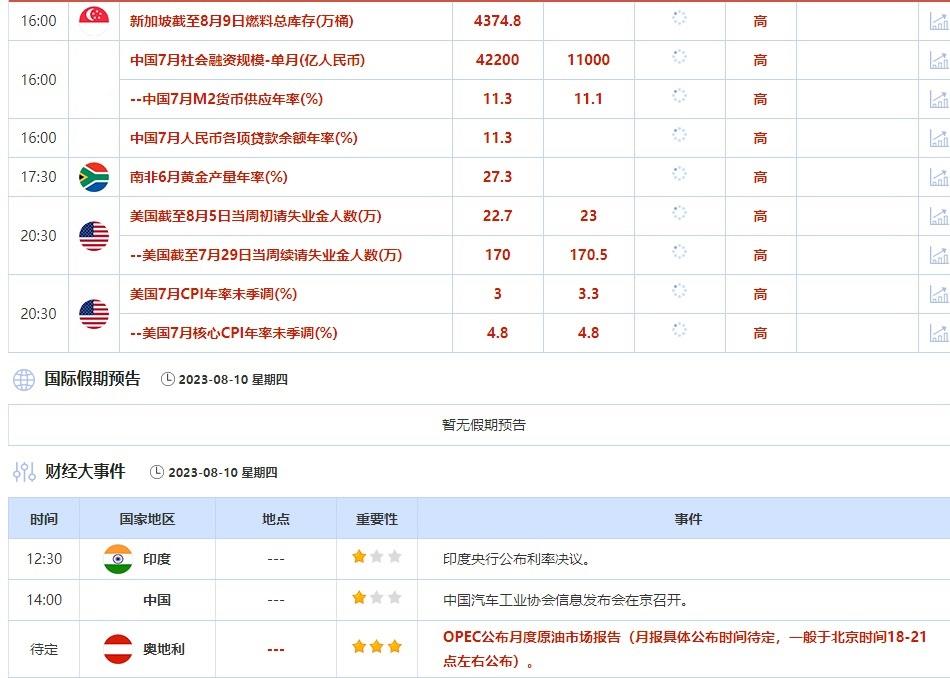The width and height of the screenshot is (950, 678).
Task: Click loading spinner in Singapore fuel inventory row
Action: (680, 18)
